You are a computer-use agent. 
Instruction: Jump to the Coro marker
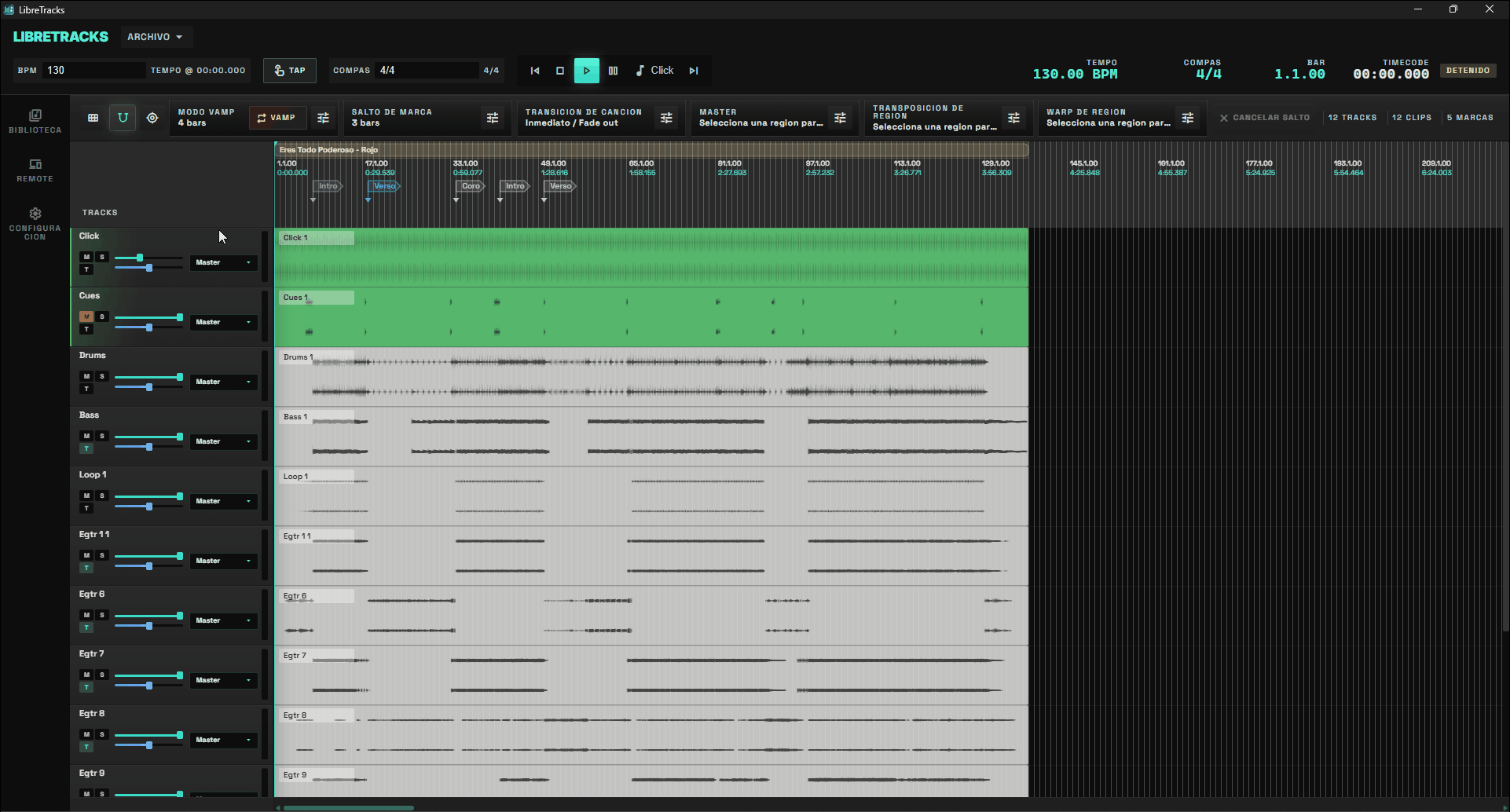pyautogui.click(x=471, y=186)
